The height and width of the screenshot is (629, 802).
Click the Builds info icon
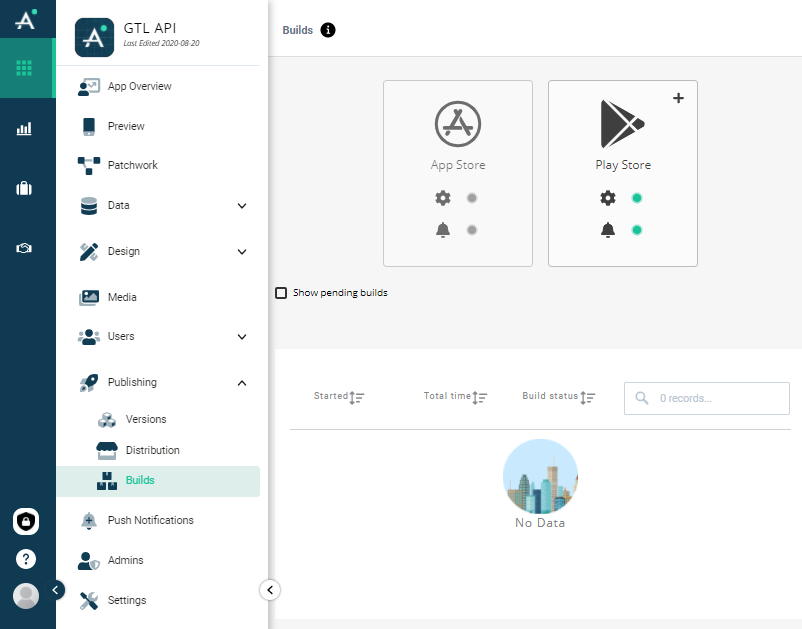(328, 30)
